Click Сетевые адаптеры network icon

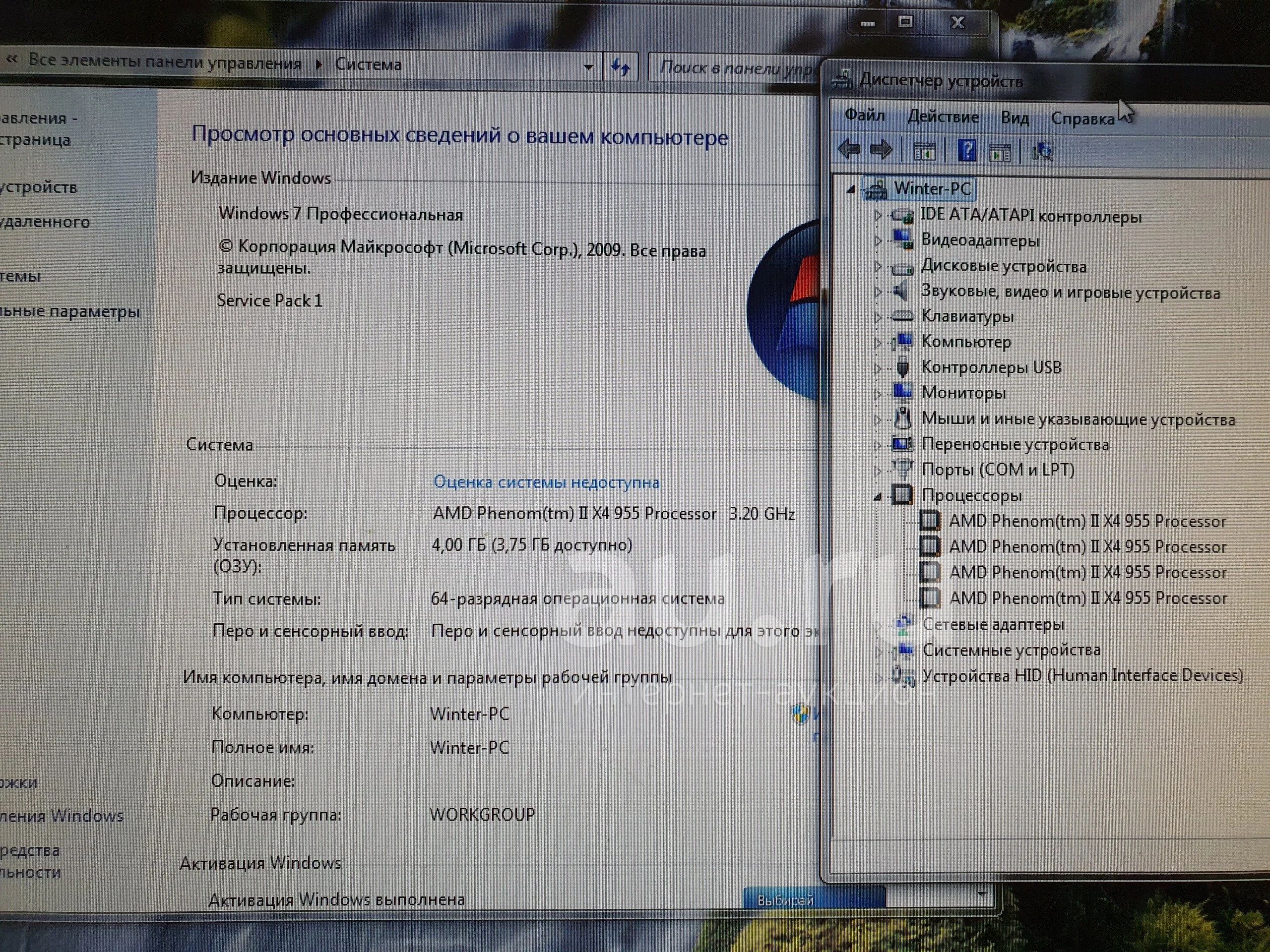point(904,624)
